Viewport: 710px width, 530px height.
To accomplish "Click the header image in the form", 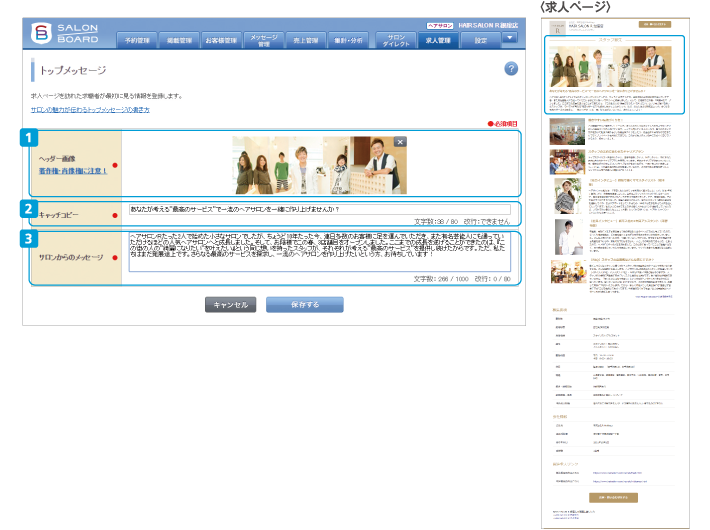I will point(320,164).
